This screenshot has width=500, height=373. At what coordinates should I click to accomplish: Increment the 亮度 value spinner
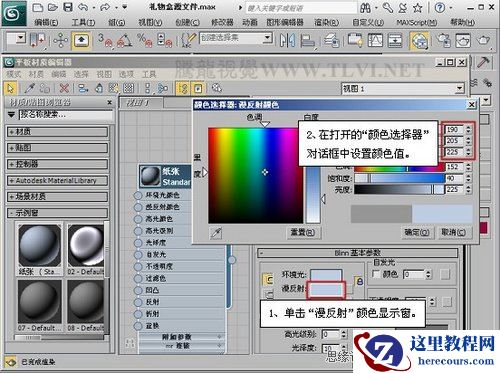pyautogui.click(x=469, y=187)
